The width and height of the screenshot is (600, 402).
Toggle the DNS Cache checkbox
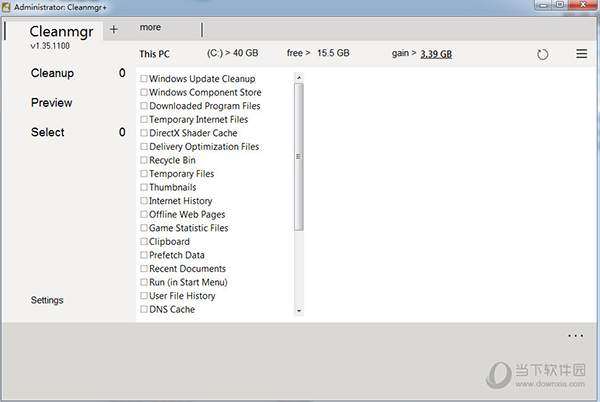coord(144,309)
